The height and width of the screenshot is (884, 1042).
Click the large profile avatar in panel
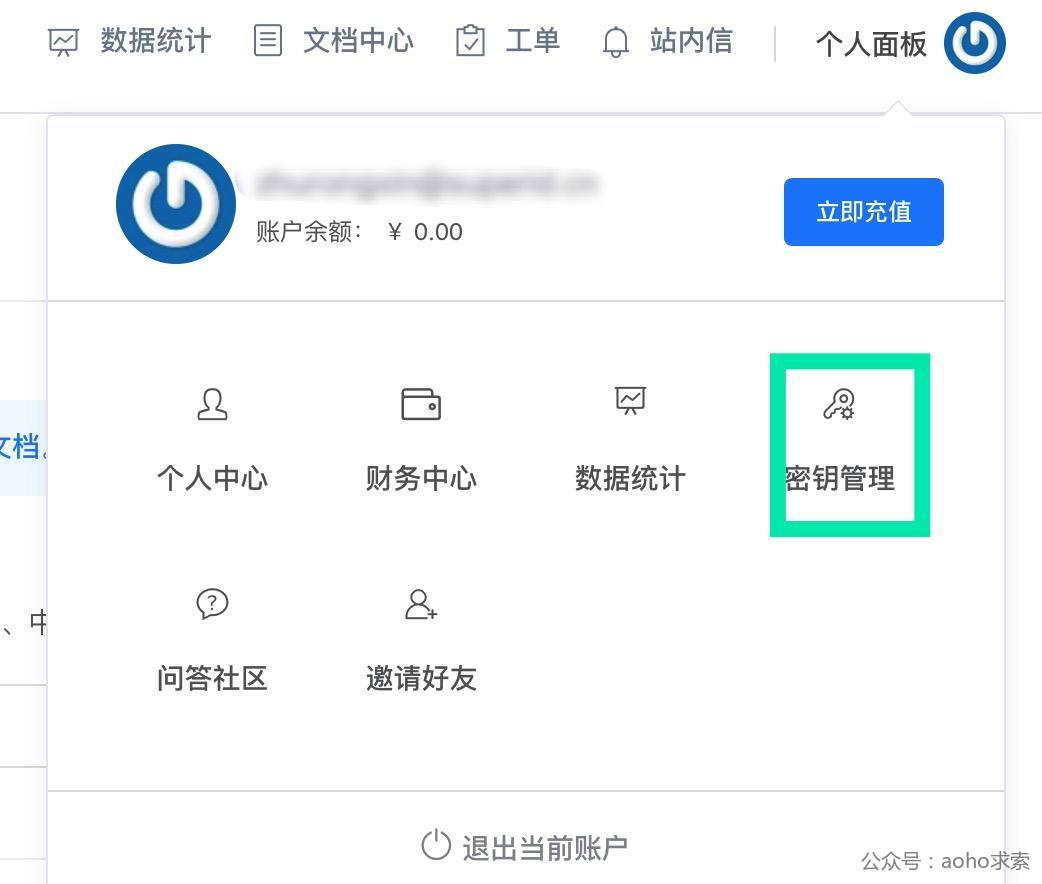click(175, 204)
